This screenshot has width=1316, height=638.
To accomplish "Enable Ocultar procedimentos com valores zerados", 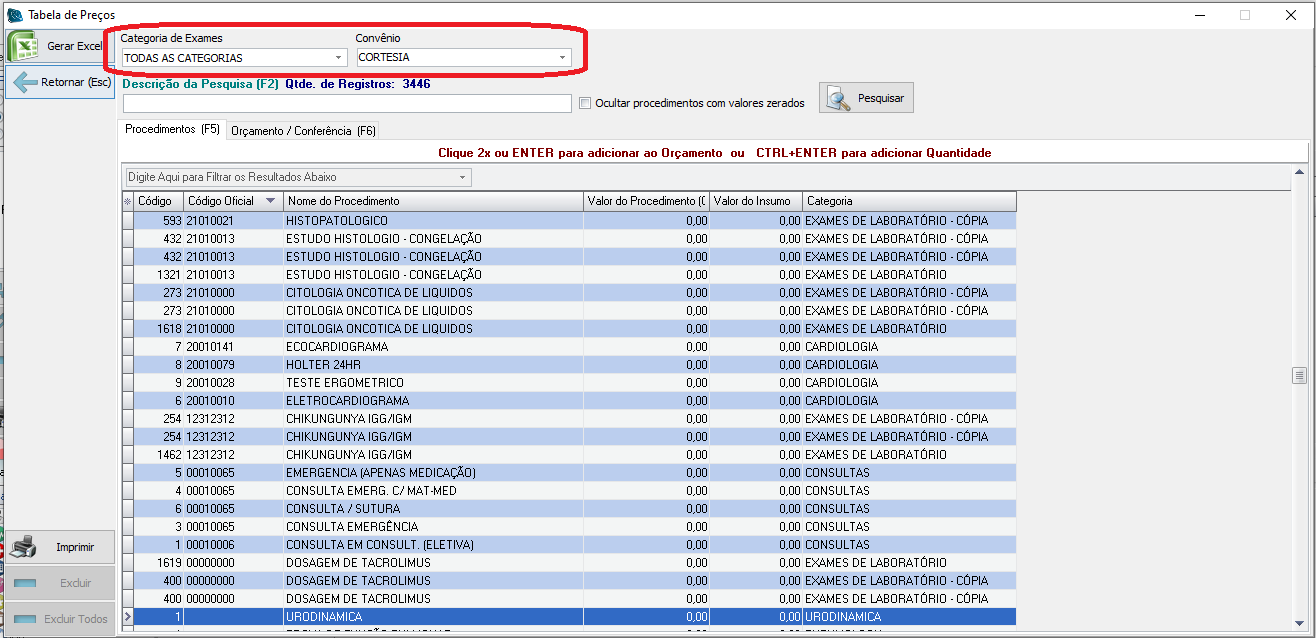I will (585, 103).
